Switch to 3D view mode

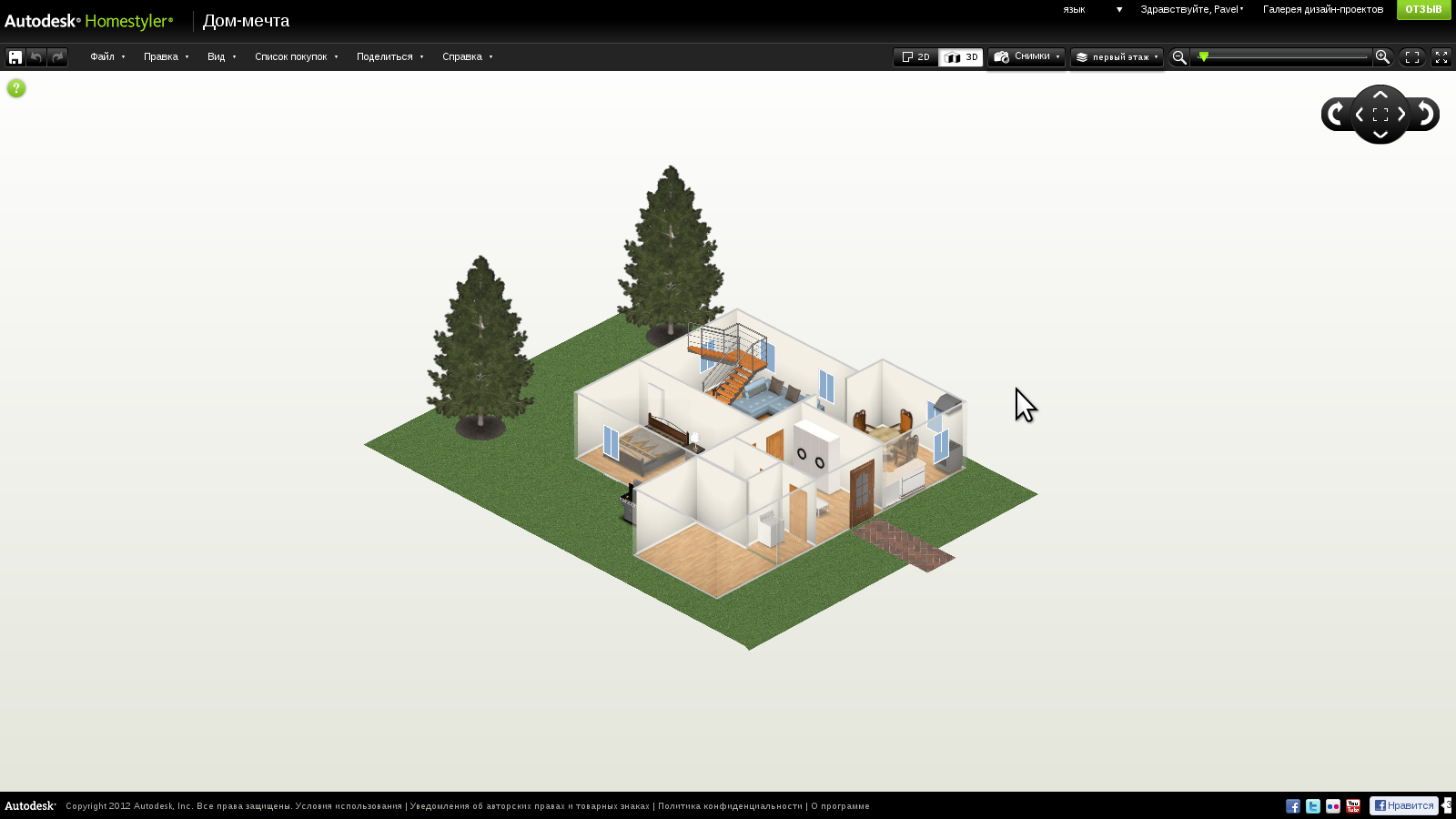click(x=961, y=57)
